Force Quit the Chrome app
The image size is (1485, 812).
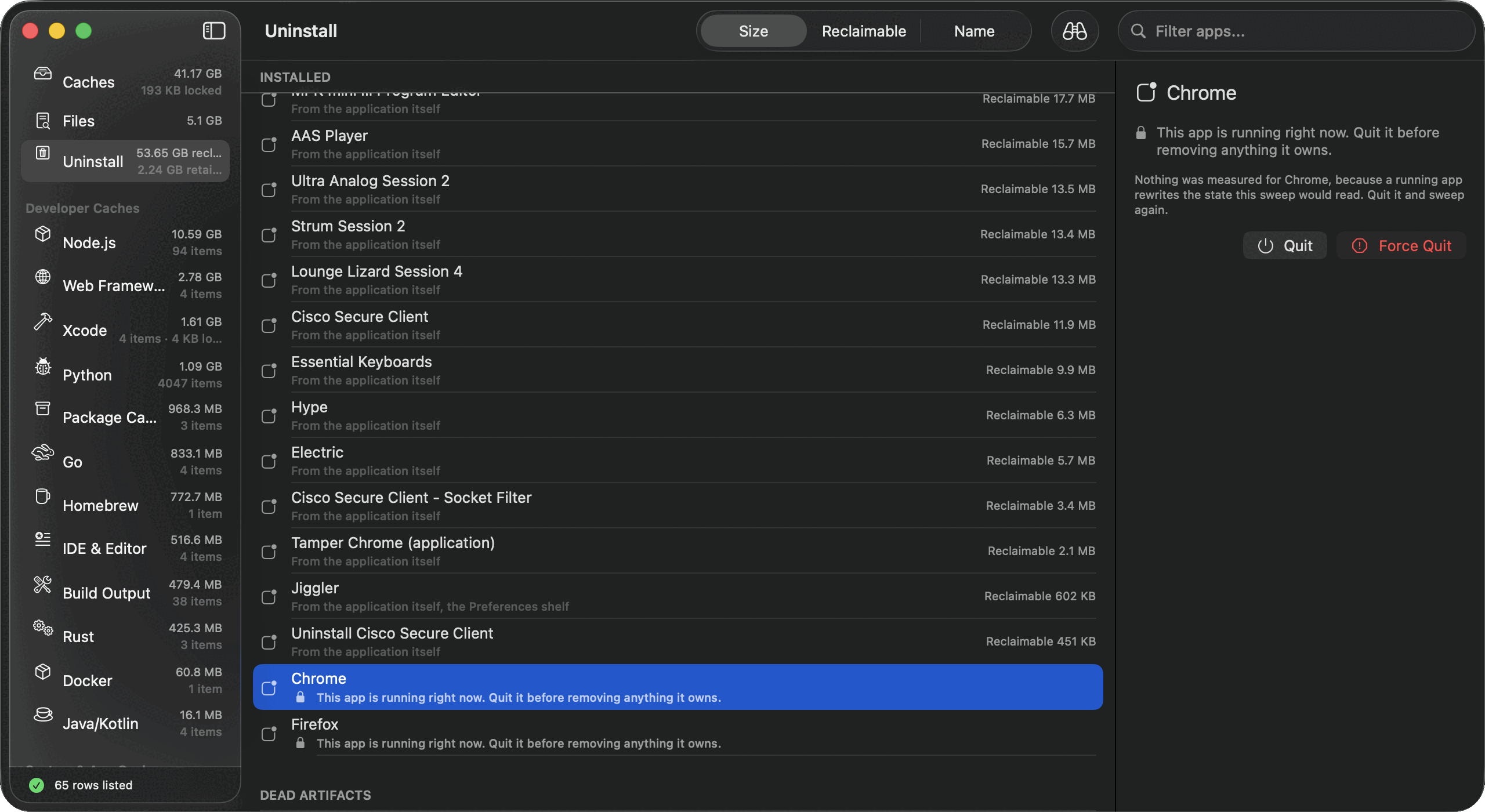tap(1401, 245)
